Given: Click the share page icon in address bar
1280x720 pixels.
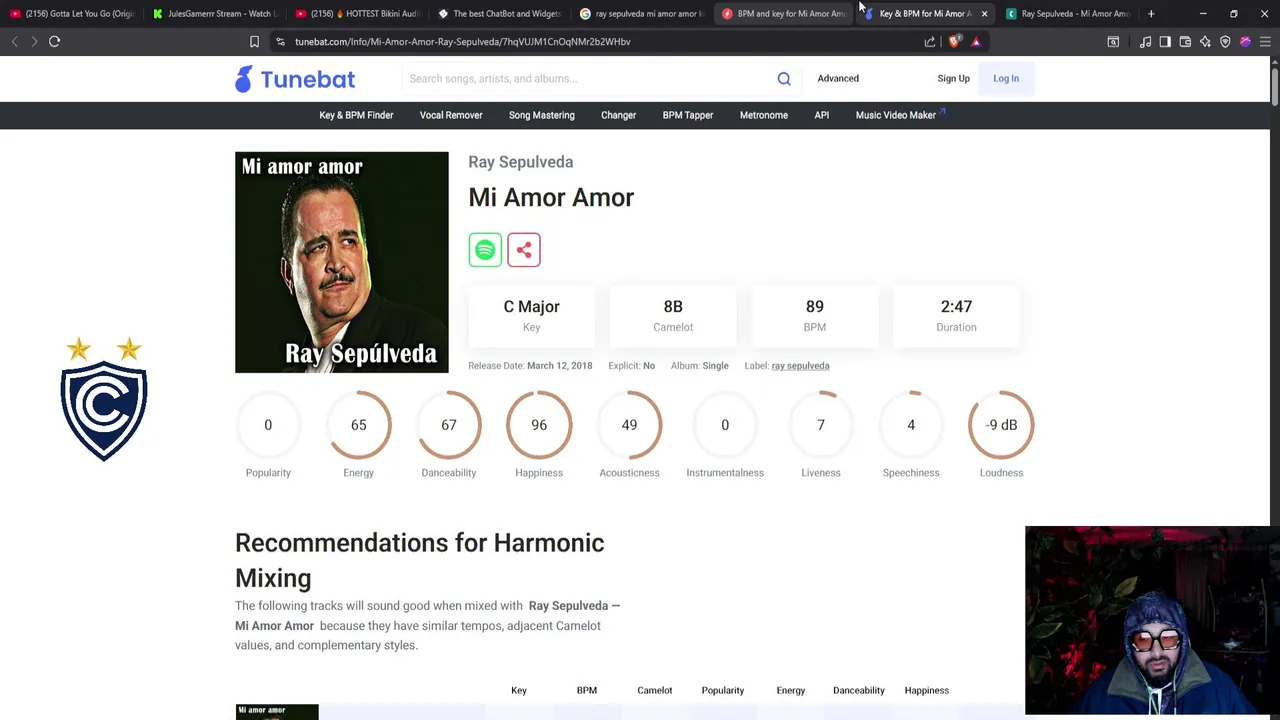Looking at the screenshot, I should 930,42.
